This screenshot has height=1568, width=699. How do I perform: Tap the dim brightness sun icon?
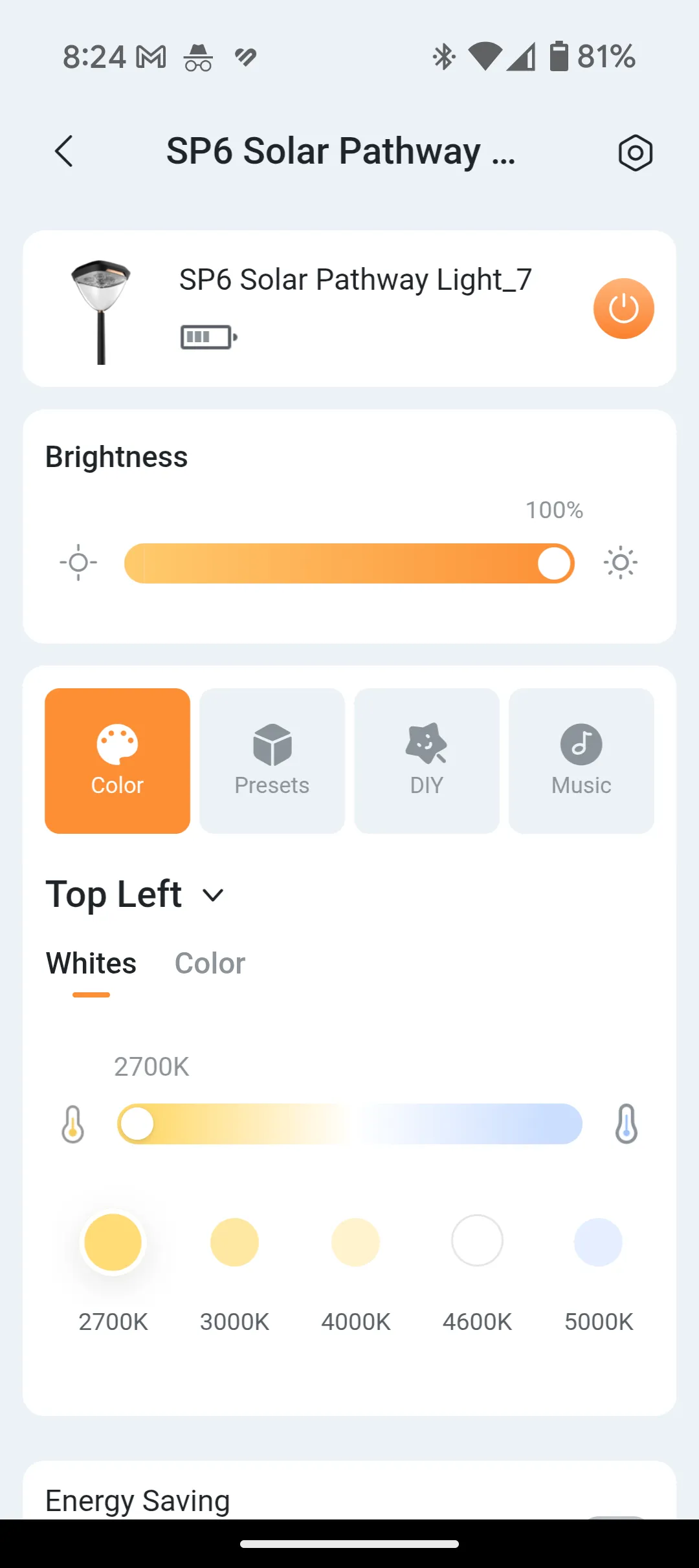tap(78, 562)
